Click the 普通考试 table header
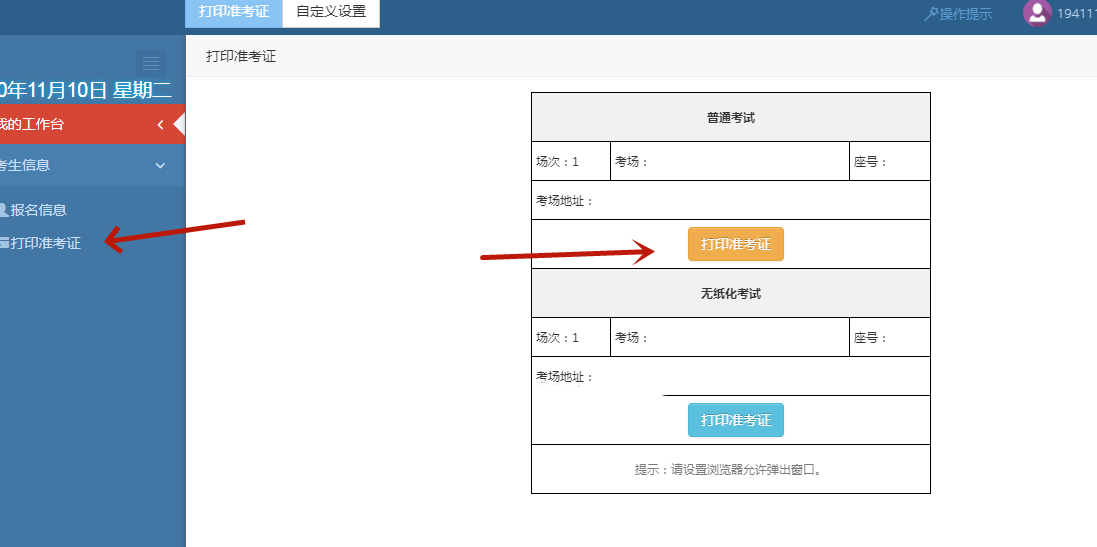 pos(730,118)
